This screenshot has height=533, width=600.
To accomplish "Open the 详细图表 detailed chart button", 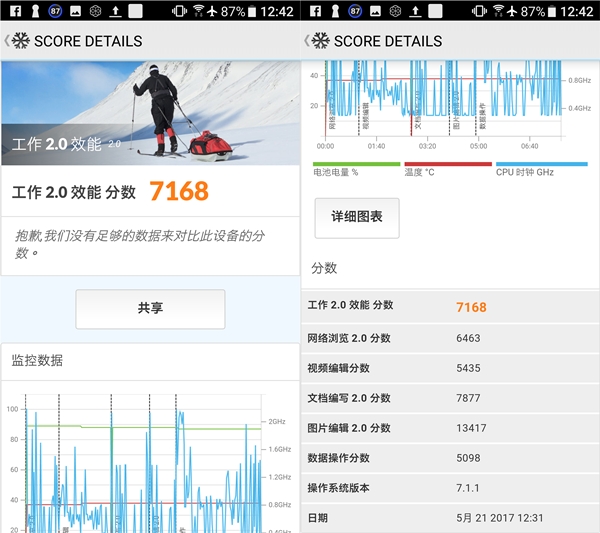I will (357, 217).
